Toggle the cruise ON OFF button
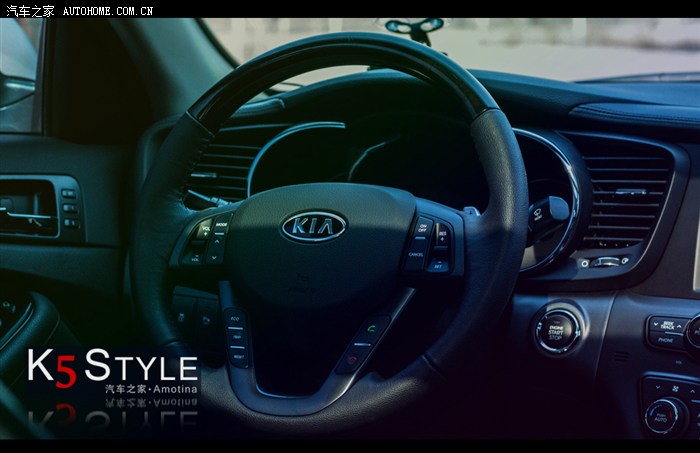The width and height of the screenshot is (700, 453). pos(422,228)
